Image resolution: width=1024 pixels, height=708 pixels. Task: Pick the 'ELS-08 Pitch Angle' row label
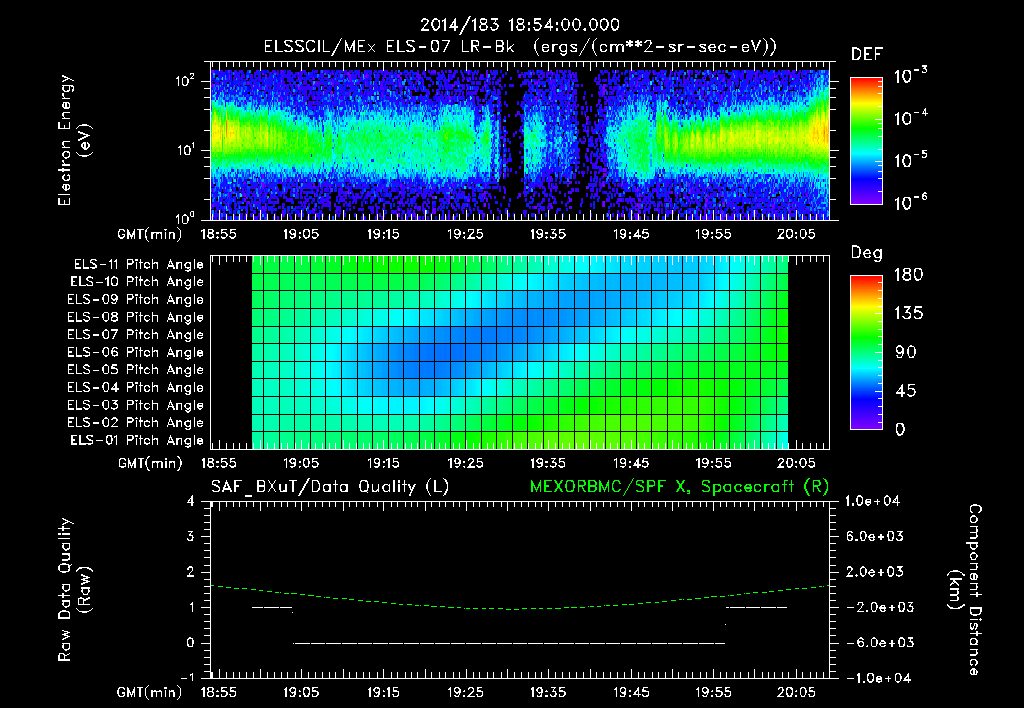[x=136, y=317]
